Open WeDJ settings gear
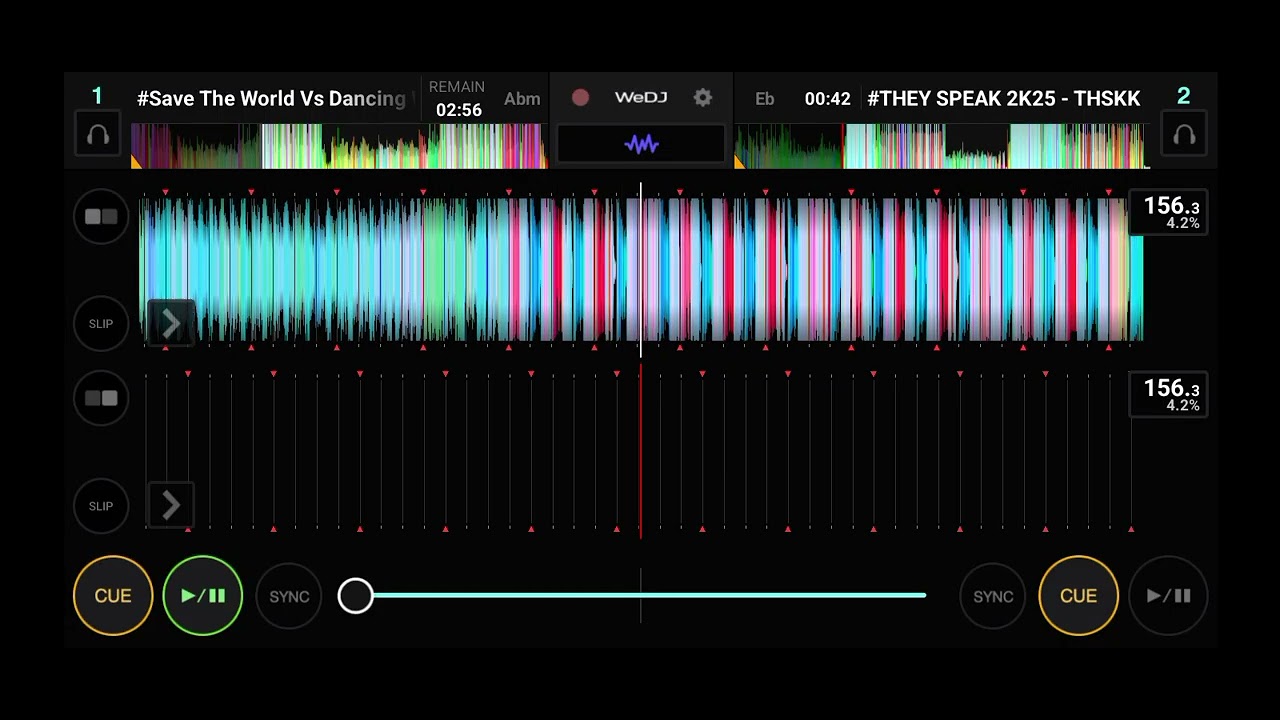The height and width of the screenshot is (720, 1280). point(703,97)
